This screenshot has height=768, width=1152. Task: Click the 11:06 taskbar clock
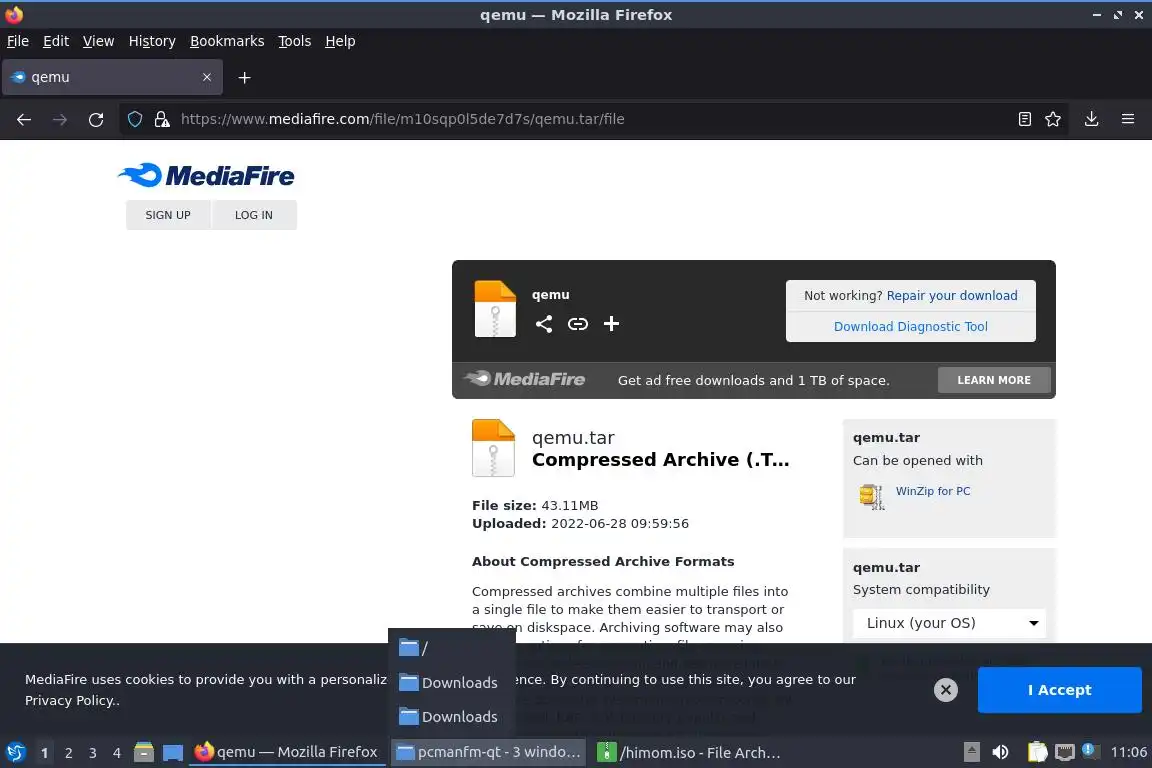pos(1128,752)
